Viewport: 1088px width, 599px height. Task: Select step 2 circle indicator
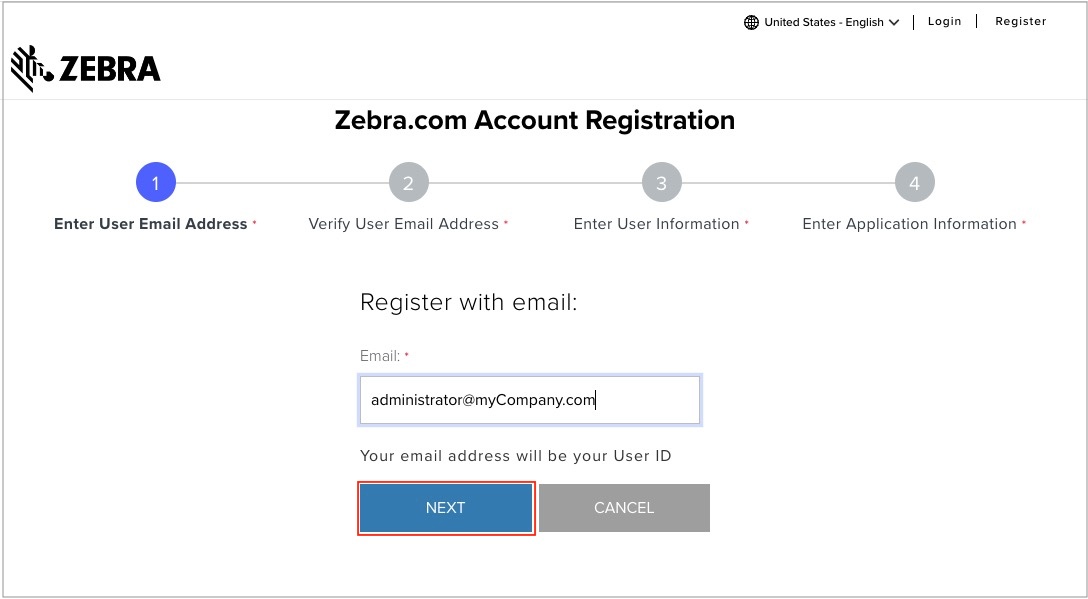408,183
